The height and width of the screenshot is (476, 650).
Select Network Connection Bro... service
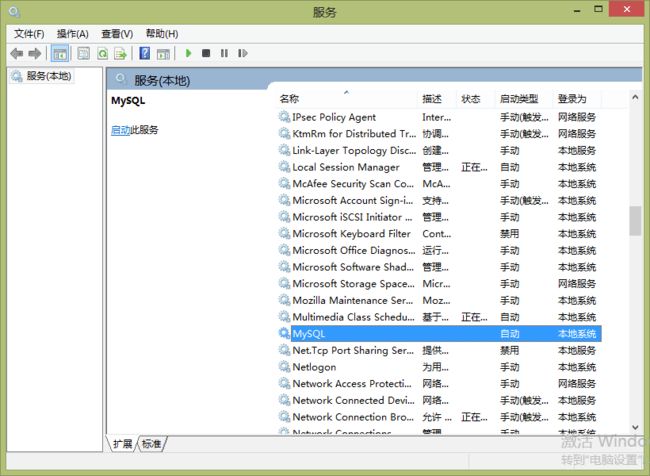[439, 417]
